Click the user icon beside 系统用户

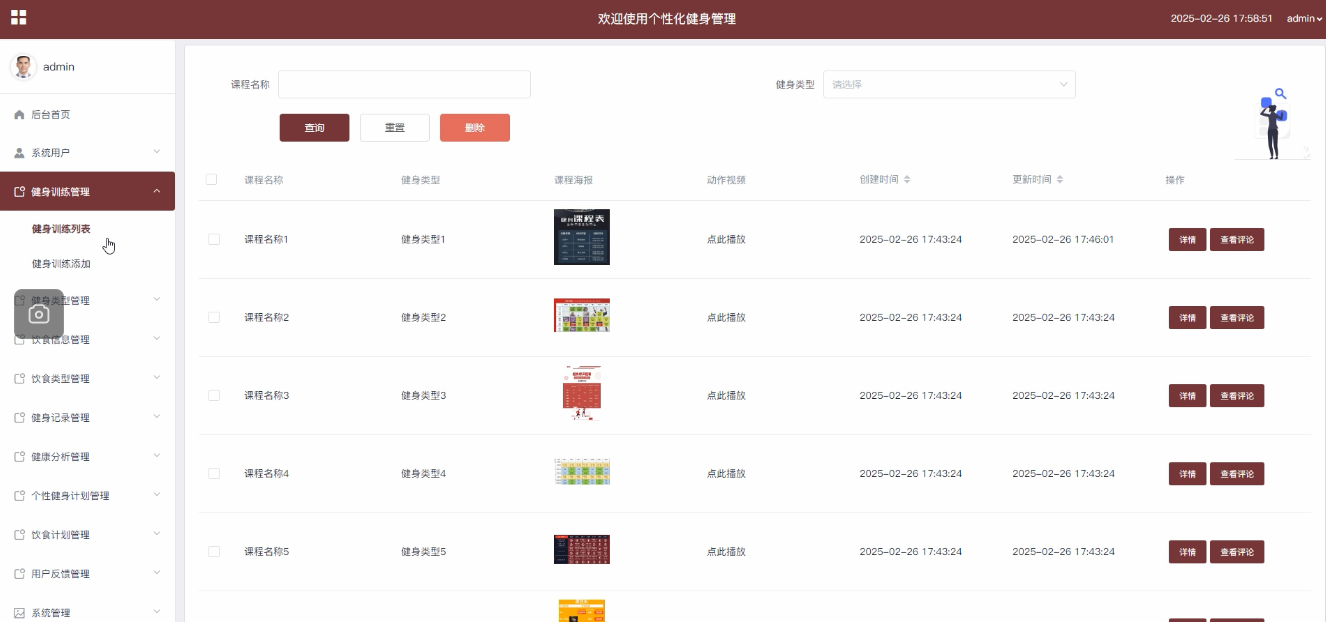pyautogui.click(x=19, y=153)
